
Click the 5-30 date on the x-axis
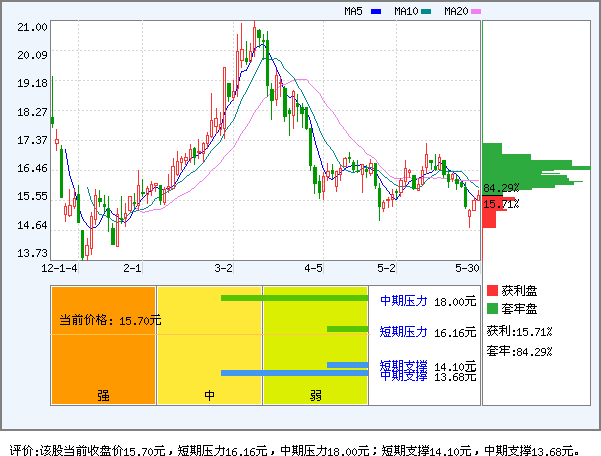coord(466,268)
